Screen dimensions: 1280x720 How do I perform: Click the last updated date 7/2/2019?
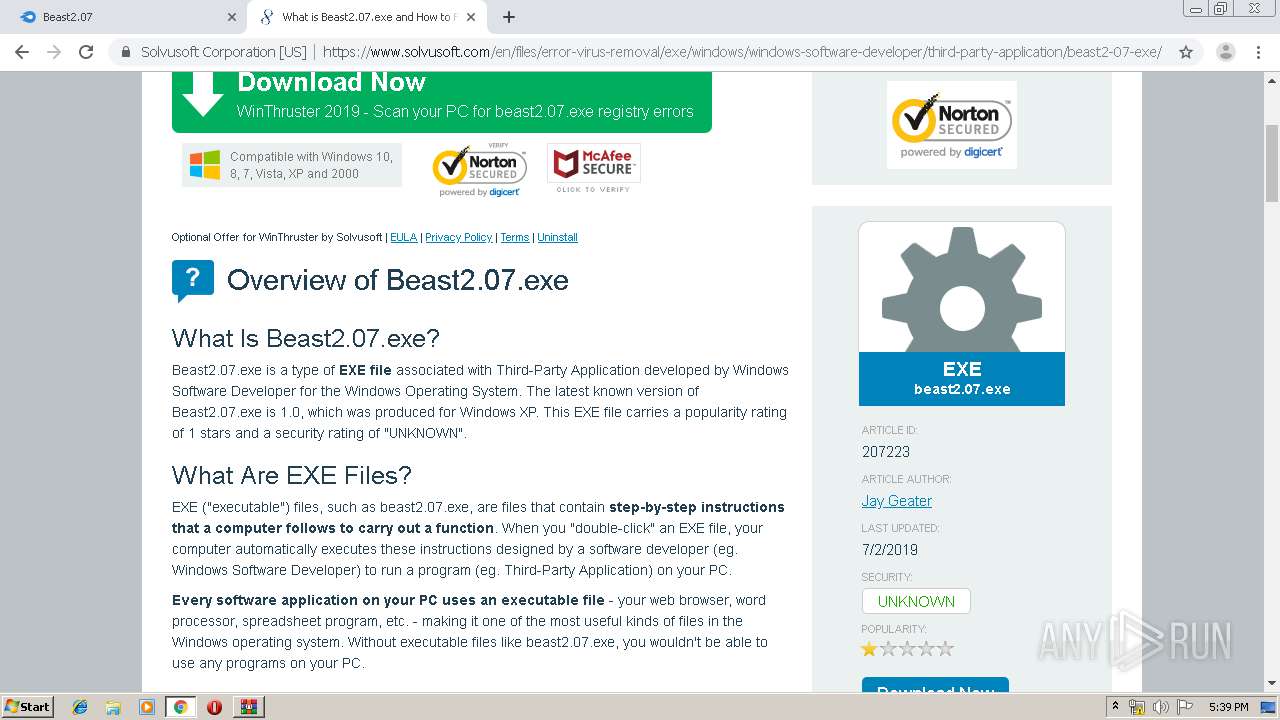click(x=890, y=549)
